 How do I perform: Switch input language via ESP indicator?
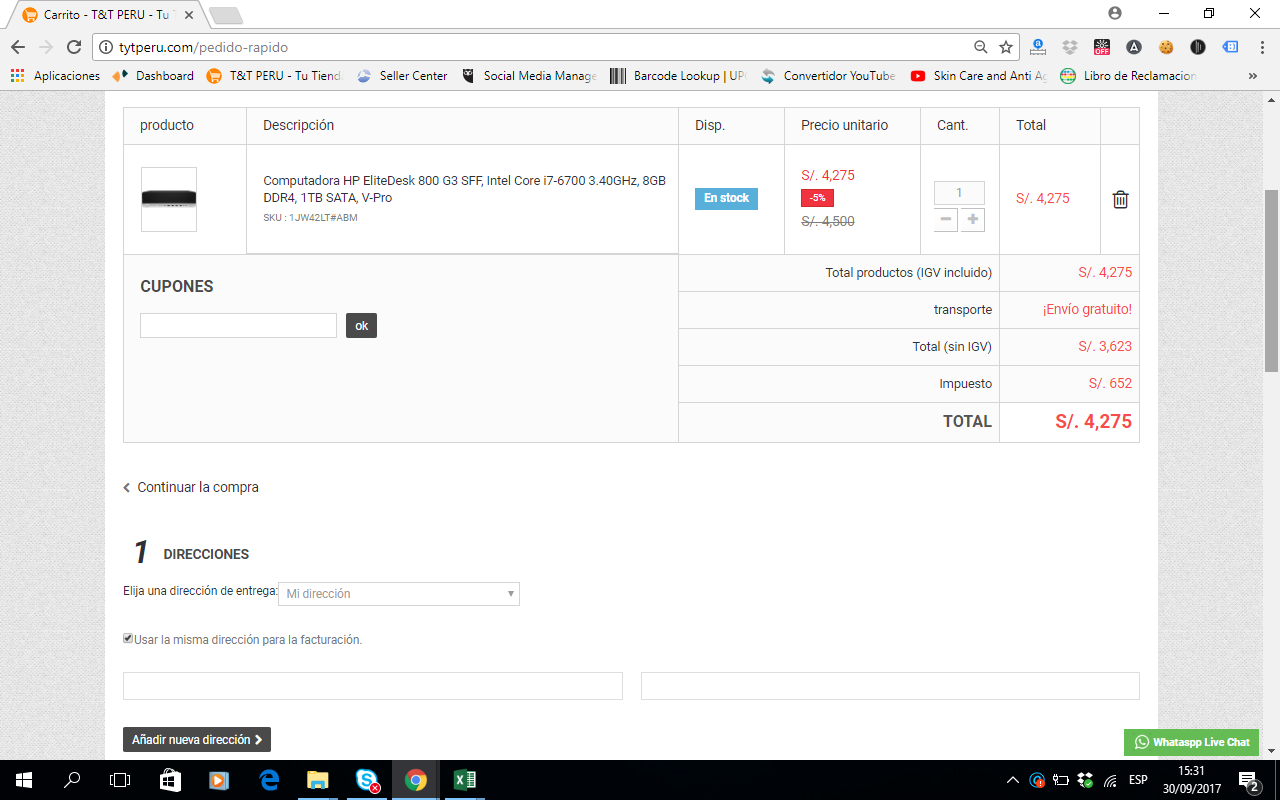point(1138,780)
